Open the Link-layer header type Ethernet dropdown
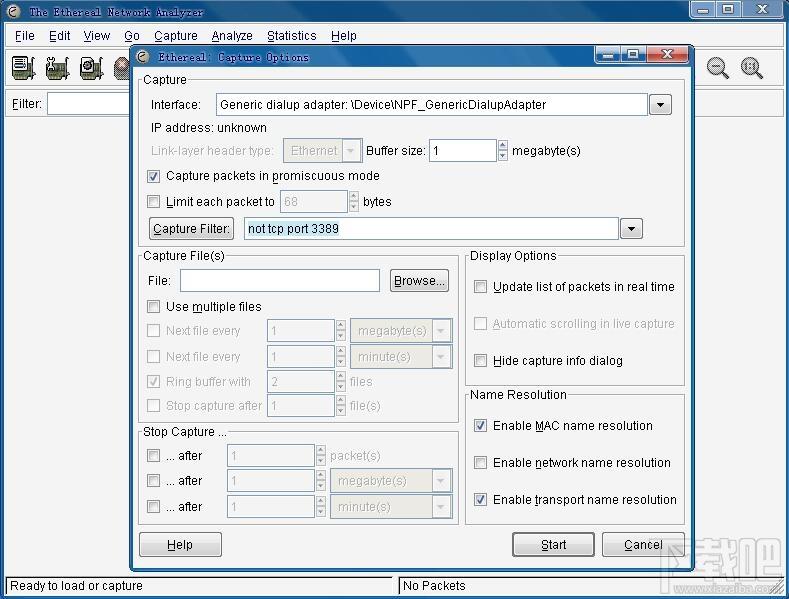Screen dimensions: 789x599 pyautogui.click(x=322, y=151)
